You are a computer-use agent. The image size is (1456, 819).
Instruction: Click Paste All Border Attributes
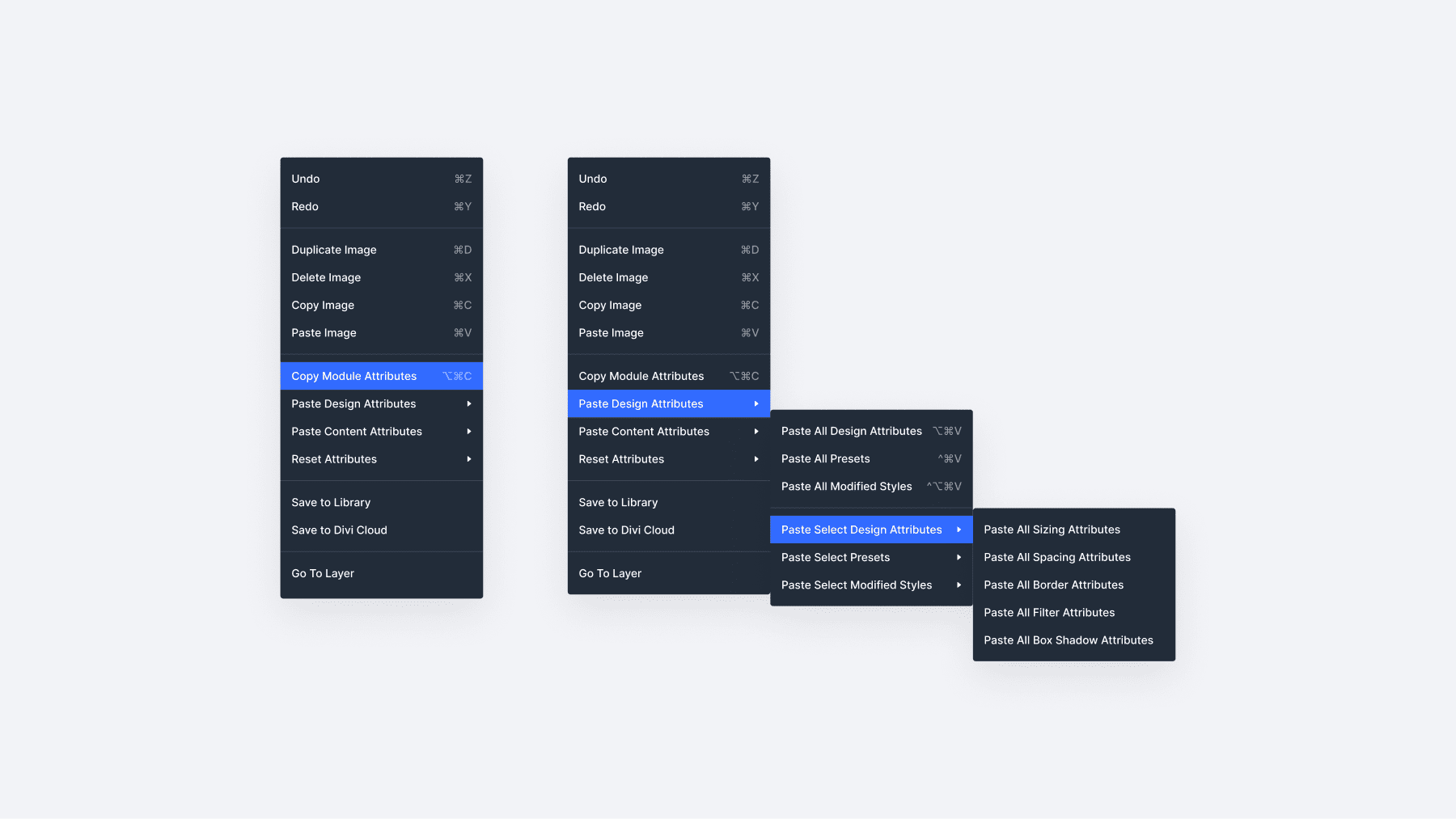tap(1053, 585)
